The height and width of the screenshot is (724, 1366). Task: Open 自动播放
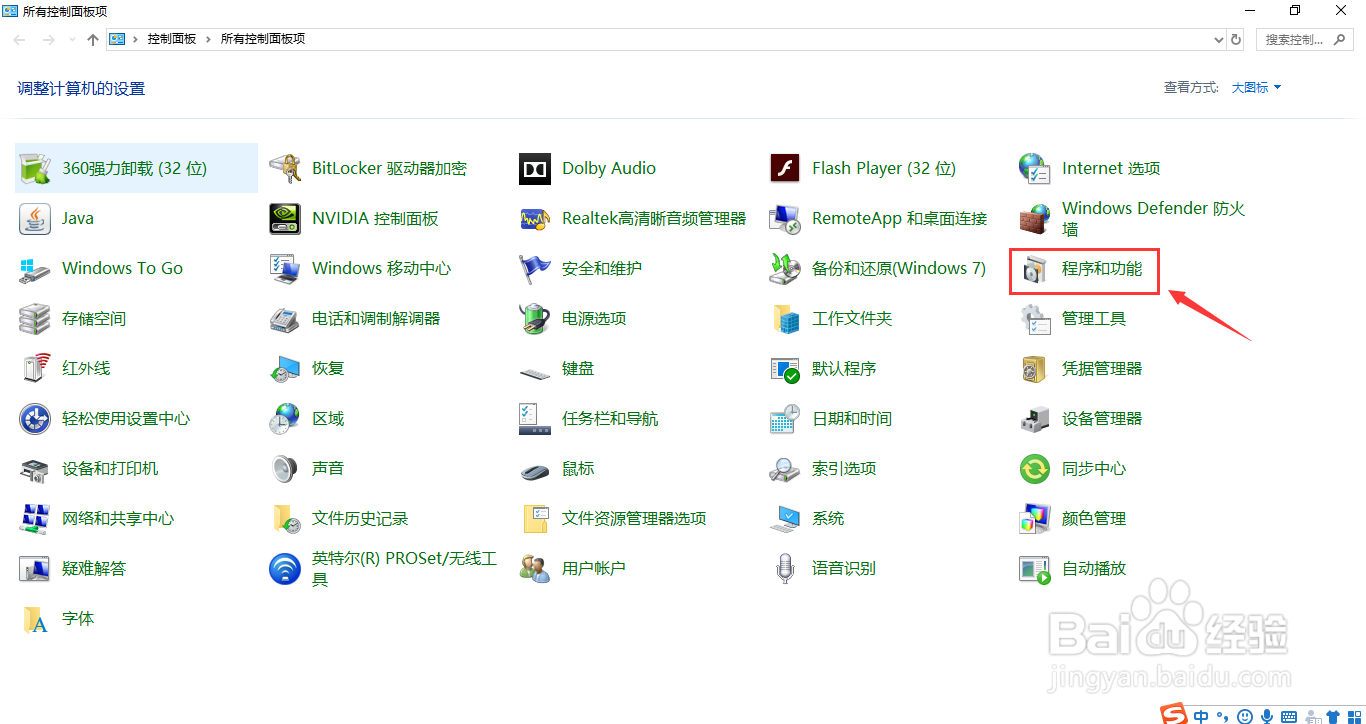[1093, 568]
